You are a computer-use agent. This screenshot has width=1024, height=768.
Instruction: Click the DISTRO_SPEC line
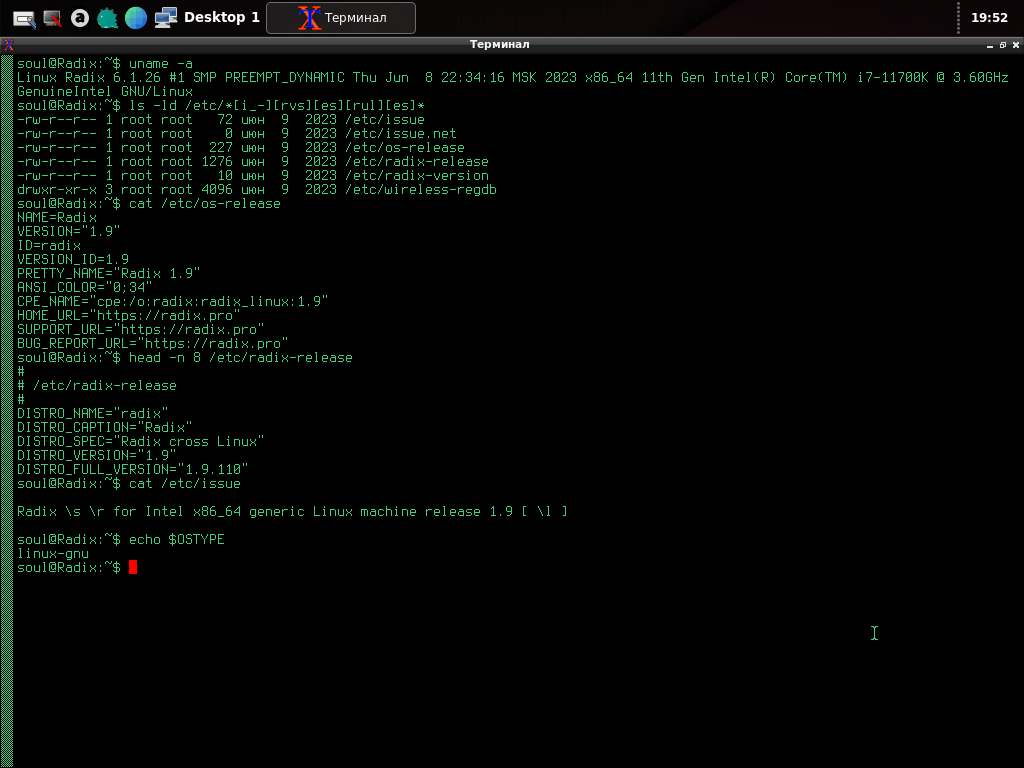[x=140, y=441]
